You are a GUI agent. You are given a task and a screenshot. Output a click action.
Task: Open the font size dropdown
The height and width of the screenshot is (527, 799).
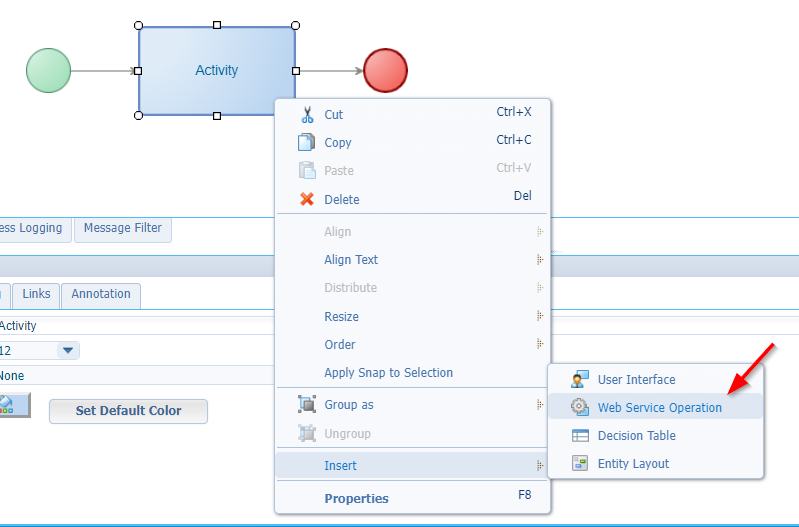pyautogui.click(x=68, y=350)
